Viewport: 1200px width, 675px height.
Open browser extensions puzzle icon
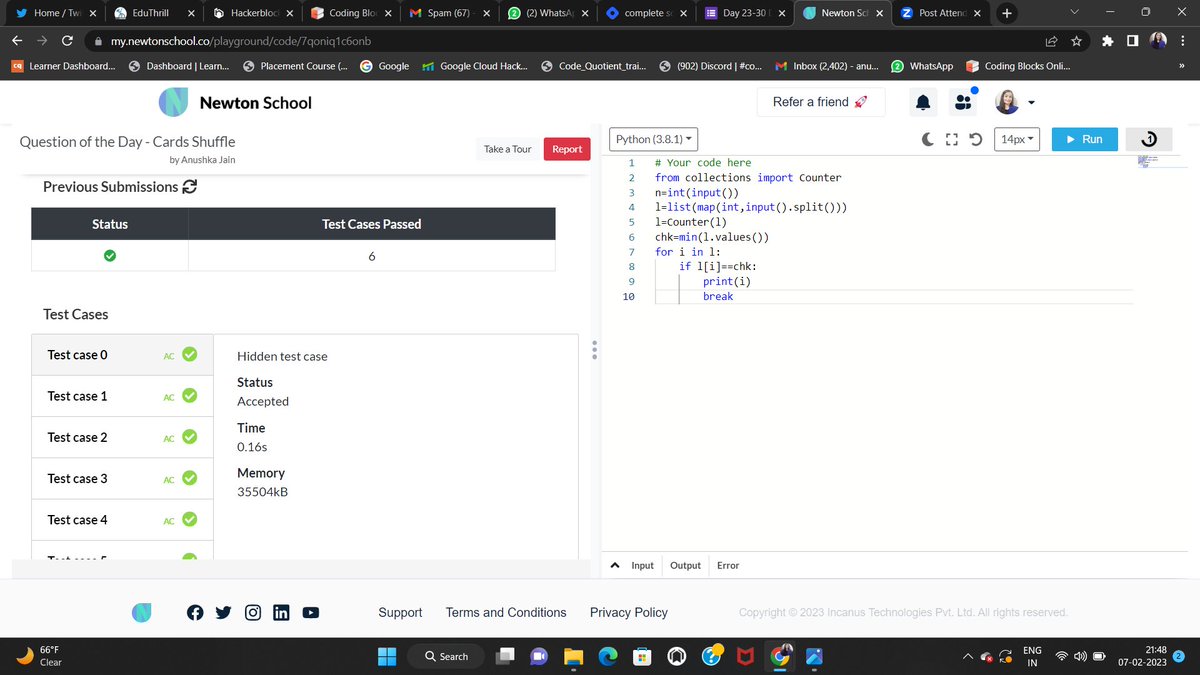coord(1107,41)
